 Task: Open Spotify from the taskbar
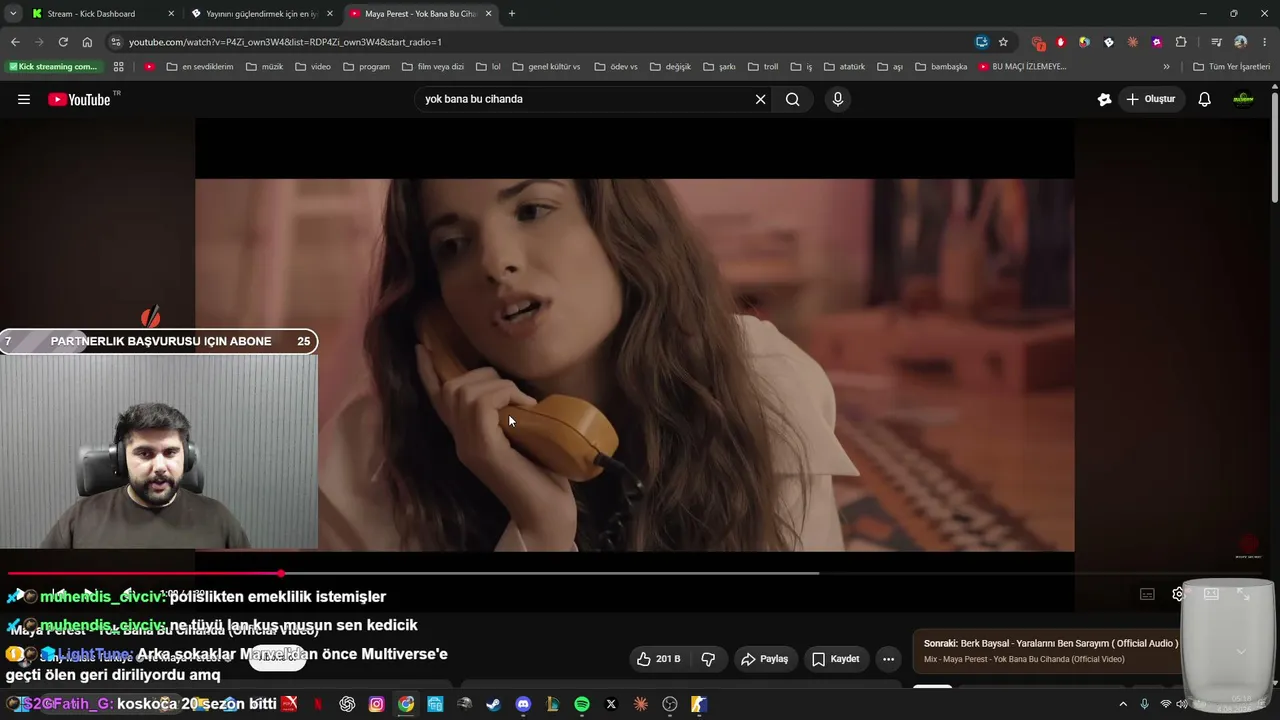(x=582, y=704)
